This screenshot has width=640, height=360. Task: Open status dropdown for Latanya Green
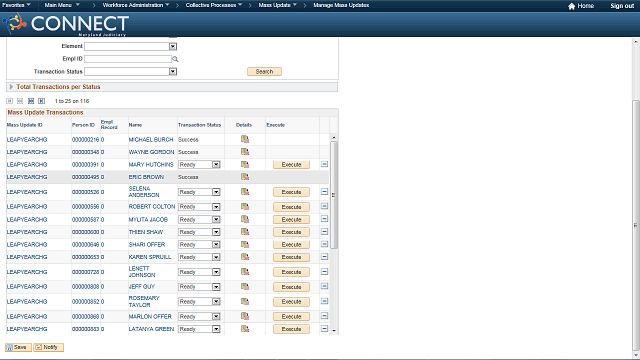click(216, 329)
